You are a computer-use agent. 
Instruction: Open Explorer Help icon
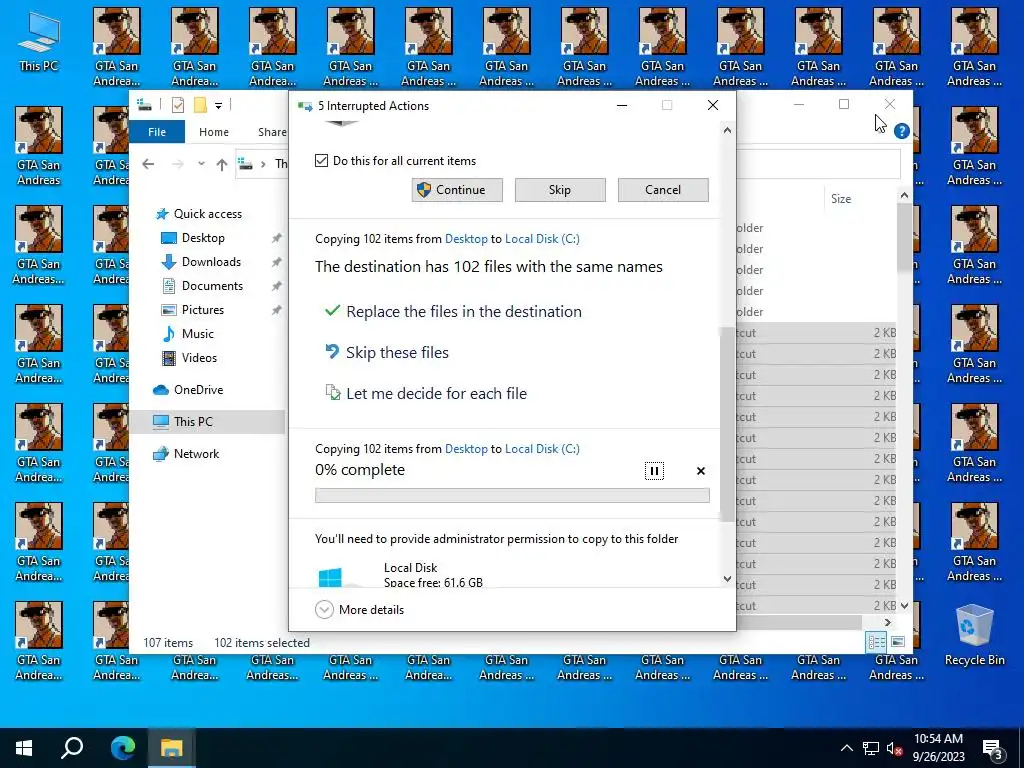pyautogui.click(x=901, y=131)
